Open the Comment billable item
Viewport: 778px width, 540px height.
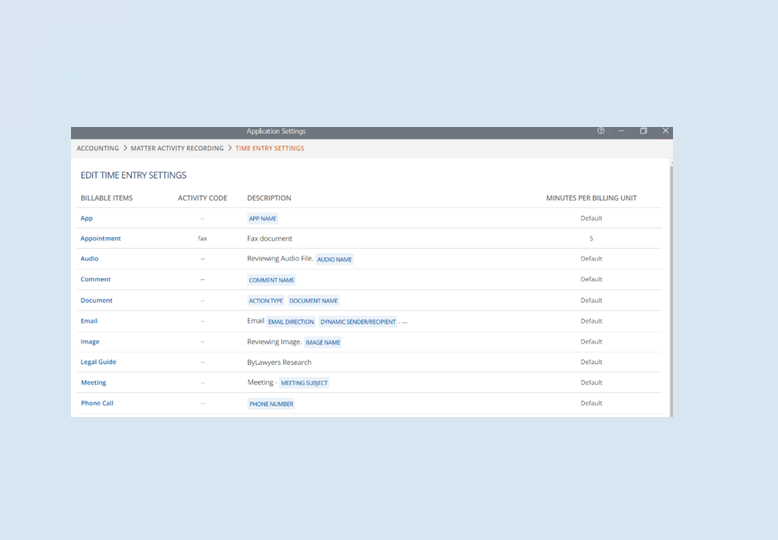[x=96, y=279]
